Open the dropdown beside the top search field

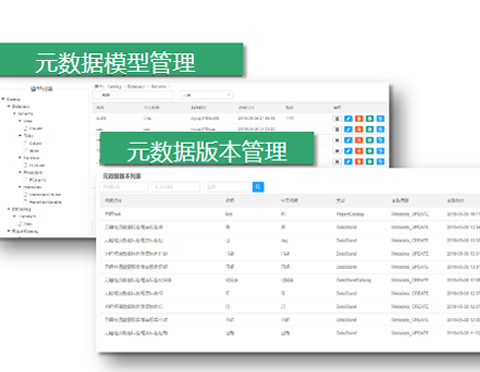click(x=206, y=95)
